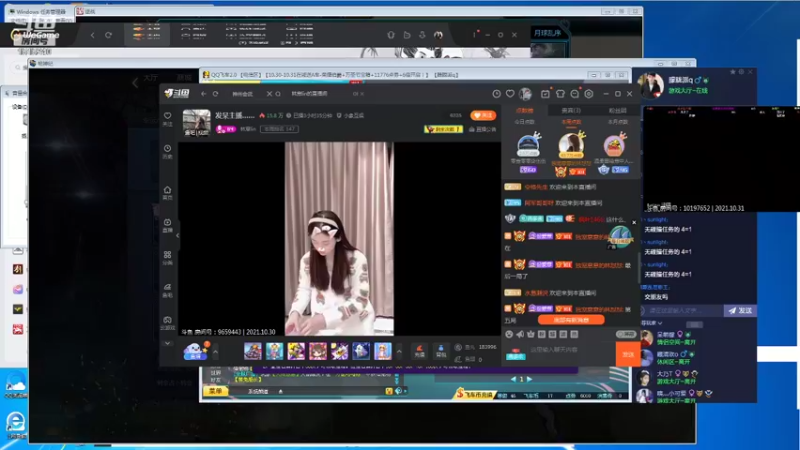Expand the gift list up arrow
Image resolution: width=800 pixels, height=450 pixels.
(x=399, y=352)
